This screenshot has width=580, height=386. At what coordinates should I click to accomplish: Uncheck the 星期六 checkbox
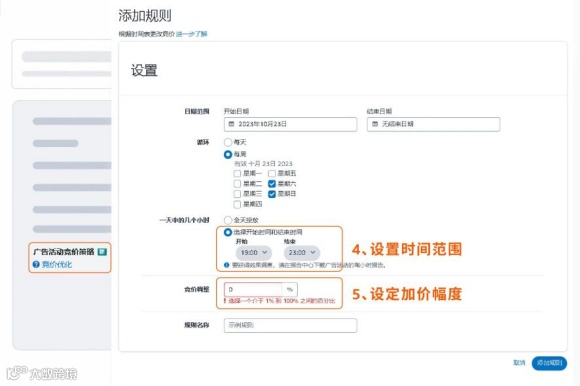(272, 184)
